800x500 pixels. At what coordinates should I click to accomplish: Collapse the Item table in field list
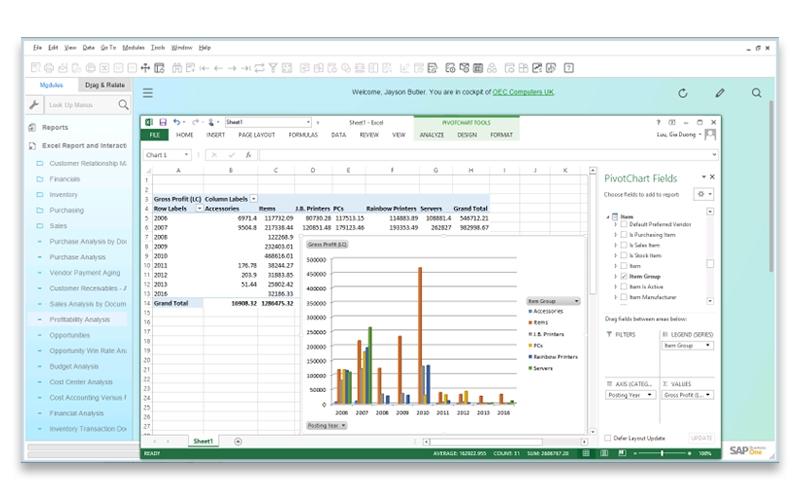tap(608, 217)
